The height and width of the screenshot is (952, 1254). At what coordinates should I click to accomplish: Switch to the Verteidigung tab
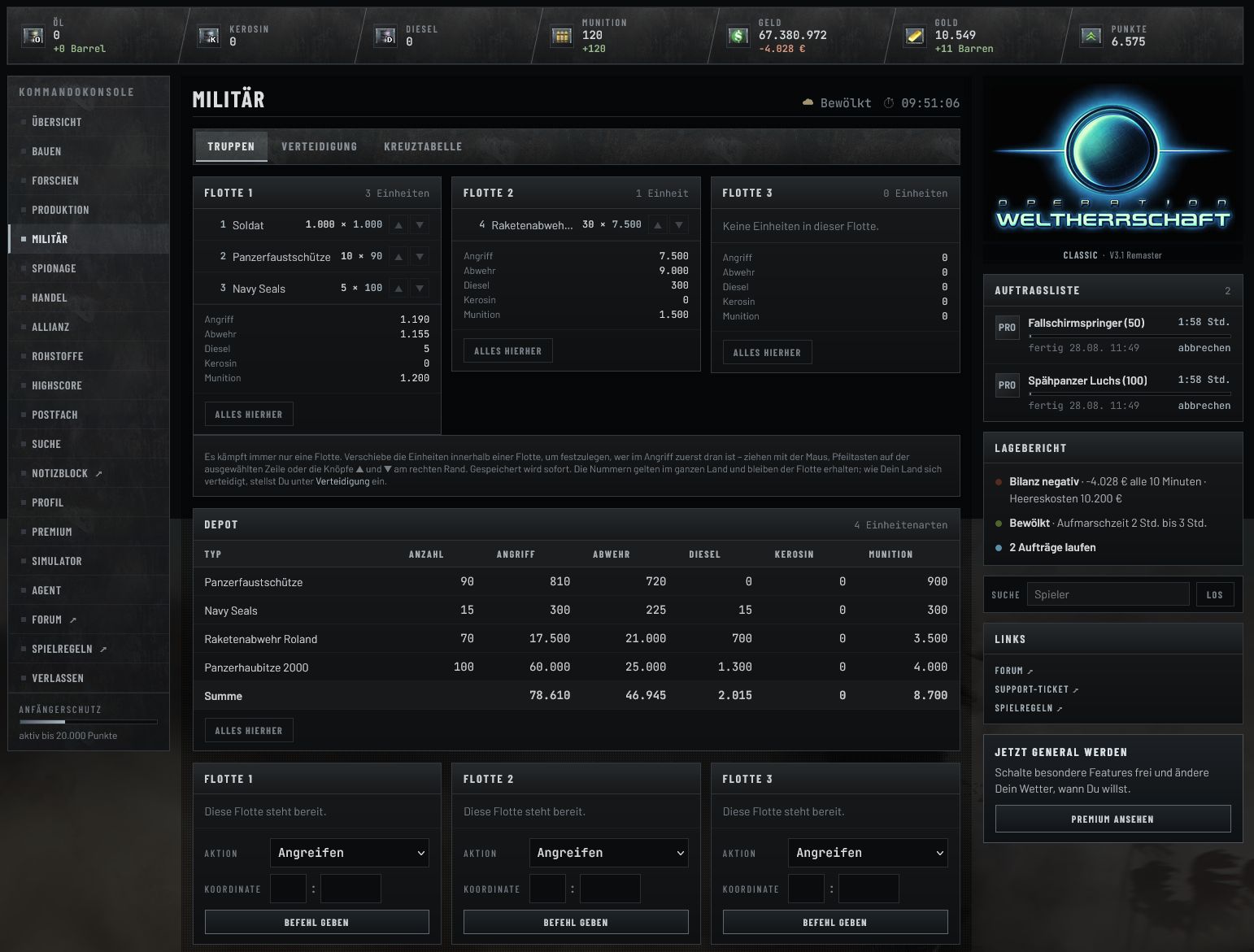319,146
